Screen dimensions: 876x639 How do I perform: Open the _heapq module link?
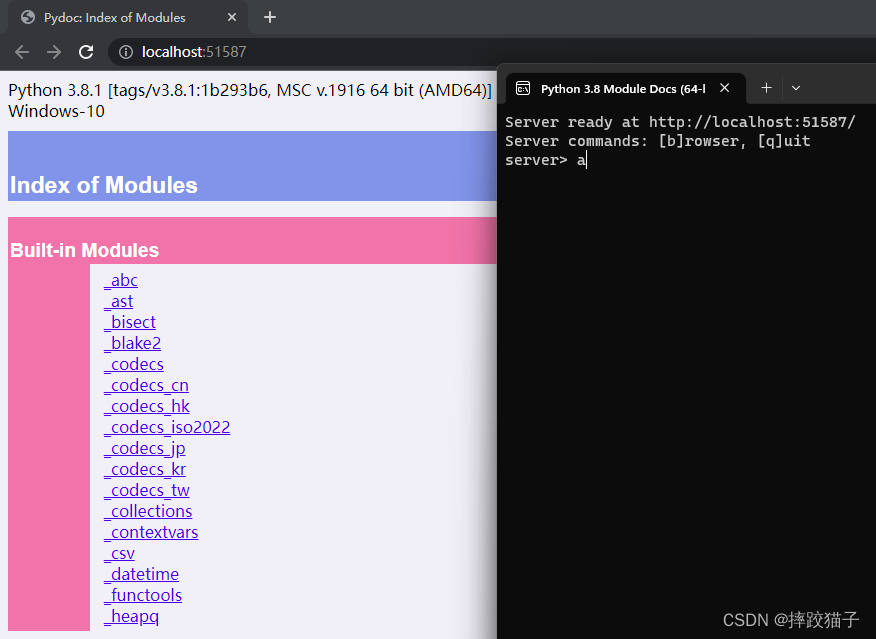coord(131,617)
